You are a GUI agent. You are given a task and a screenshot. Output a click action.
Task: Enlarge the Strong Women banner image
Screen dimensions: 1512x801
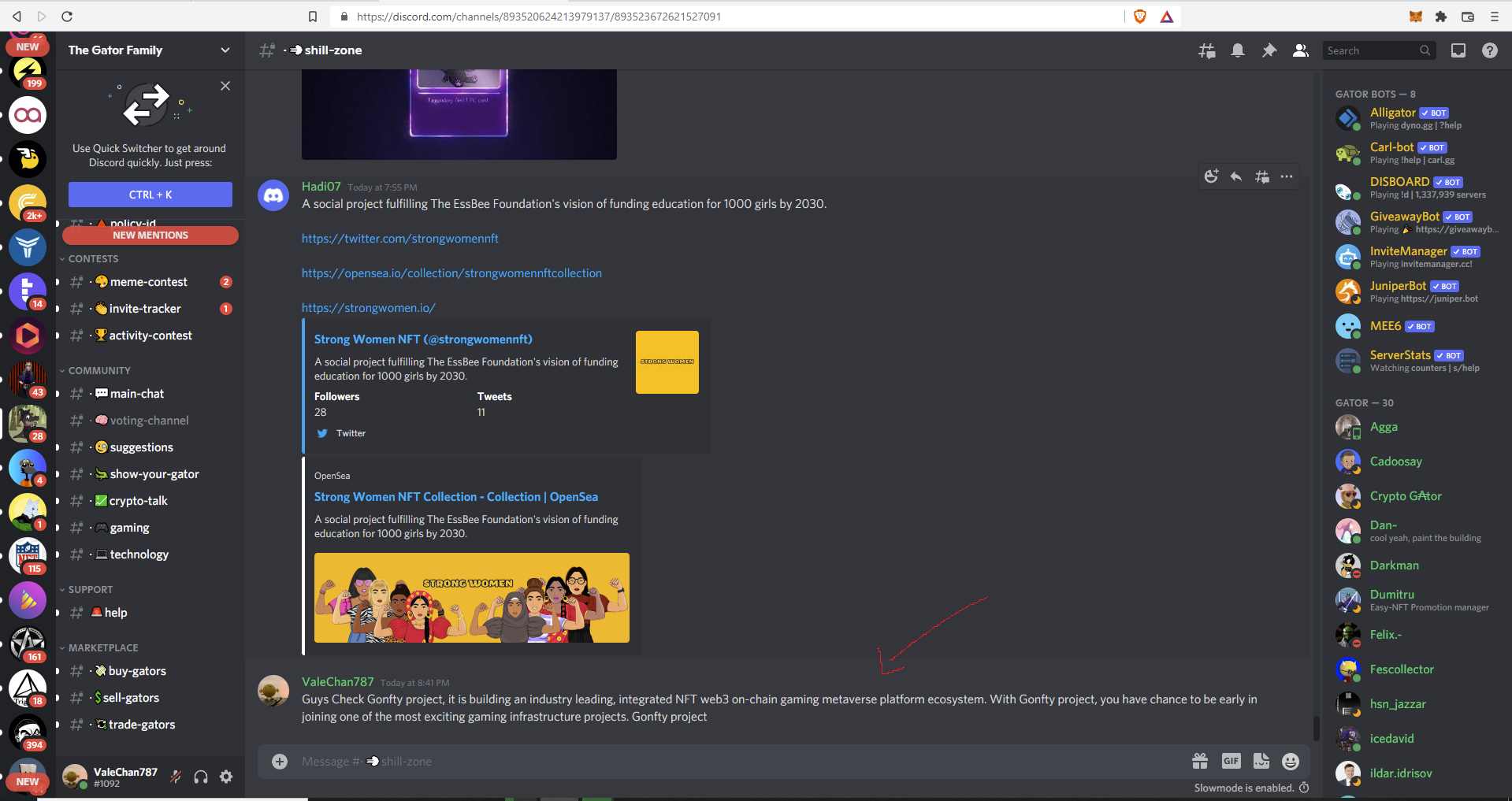(x=472, y=598)
